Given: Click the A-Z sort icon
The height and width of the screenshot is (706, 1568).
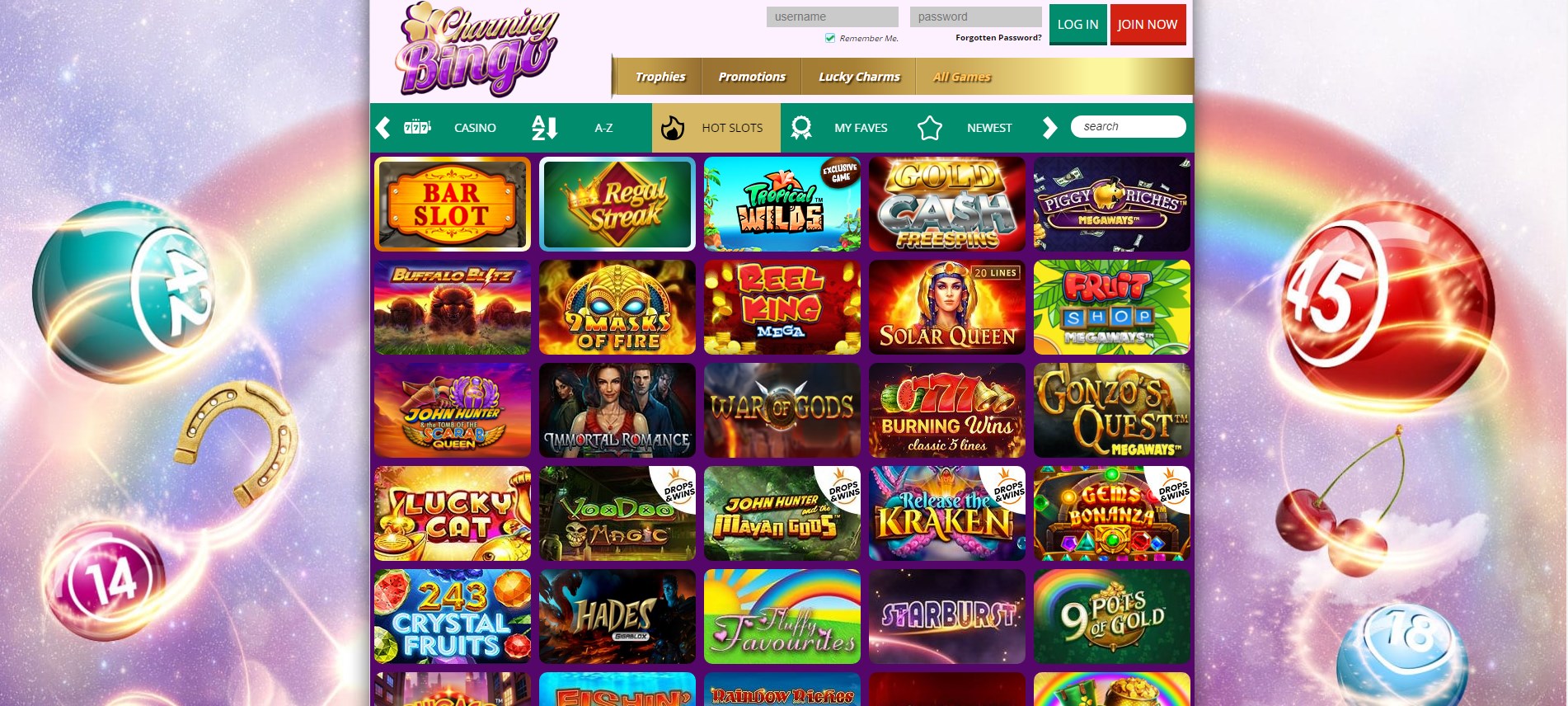Looking at the screenshot, I should [x=545, y=128].
